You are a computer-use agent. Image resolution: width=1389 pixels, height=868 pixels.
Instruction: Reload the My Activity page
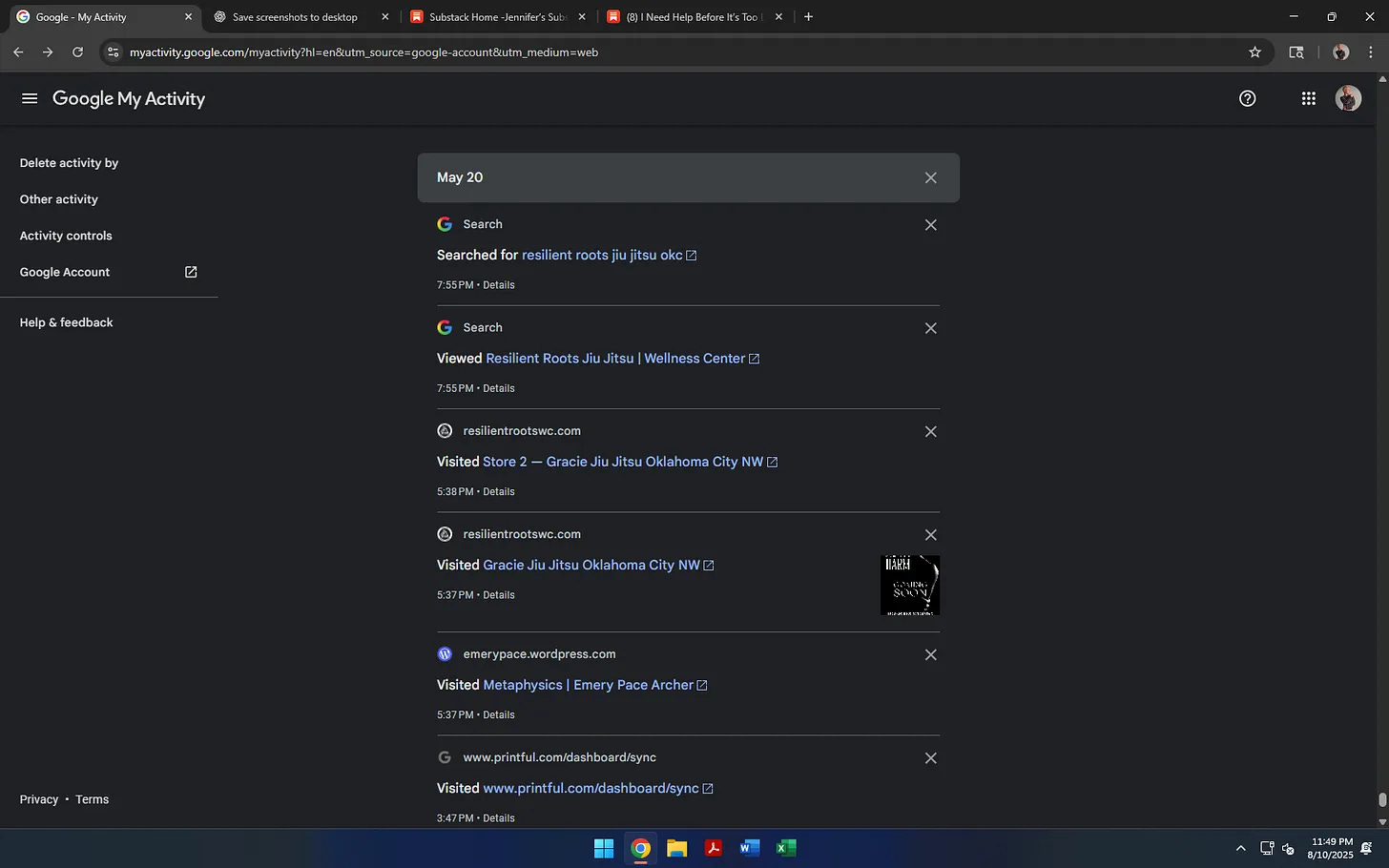click(78, 52)
